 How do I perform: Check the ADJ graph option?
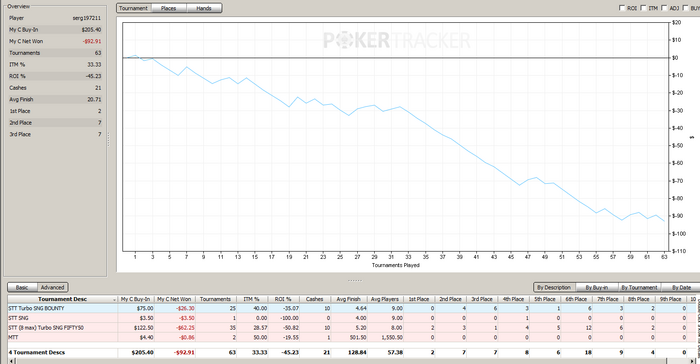(x=664, y=8)
